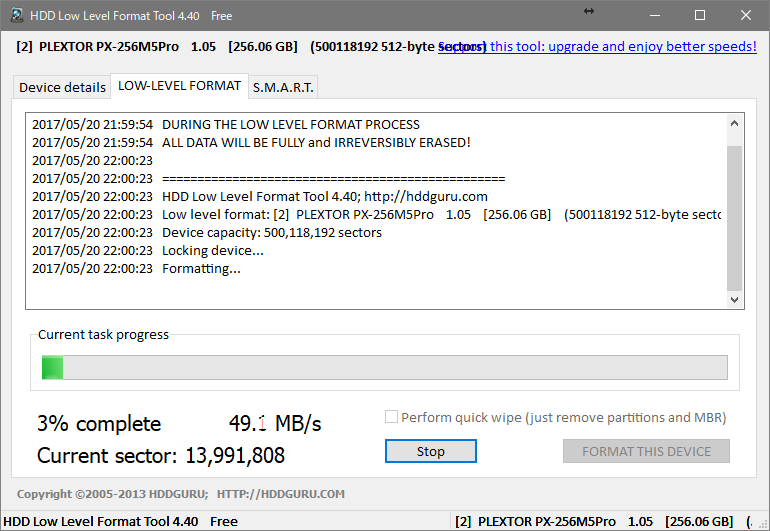
Task: Minimize the HDD Low Level Format window
Action: pos(655,16)
